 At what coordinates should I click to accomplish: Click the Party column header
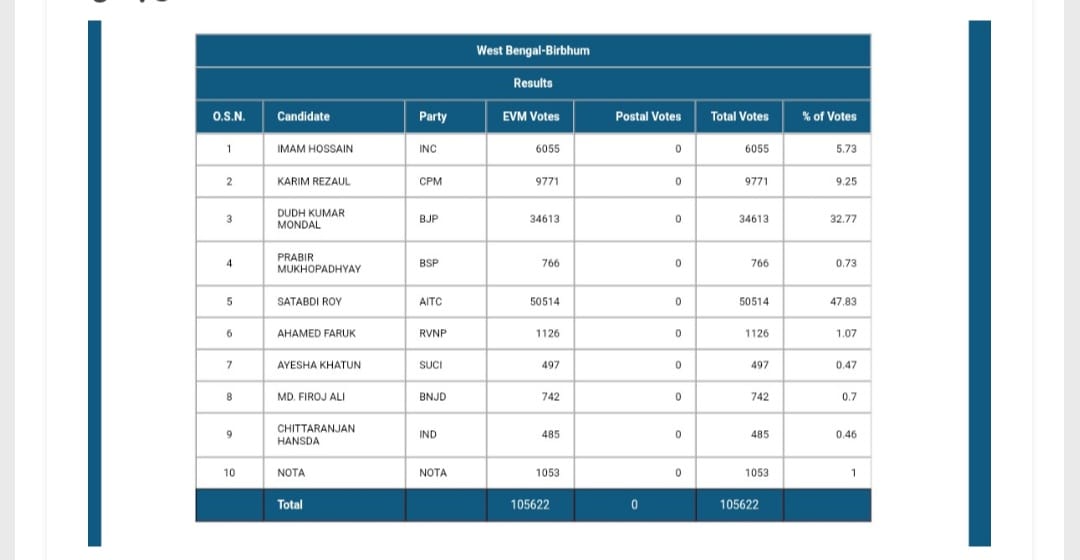(x=446, y=116)
